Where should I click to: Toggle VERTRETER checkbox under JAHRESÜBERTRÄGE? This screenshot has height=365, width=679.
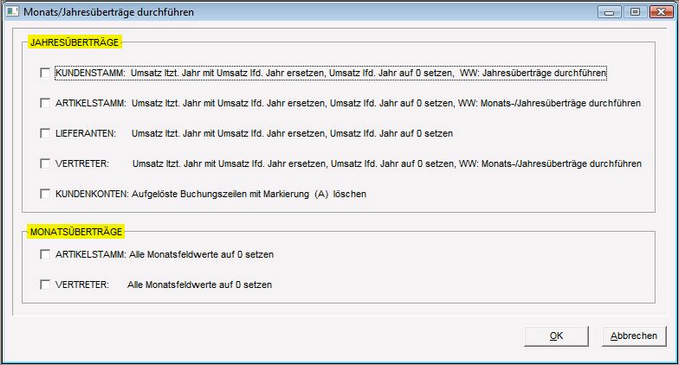[45, 164]
